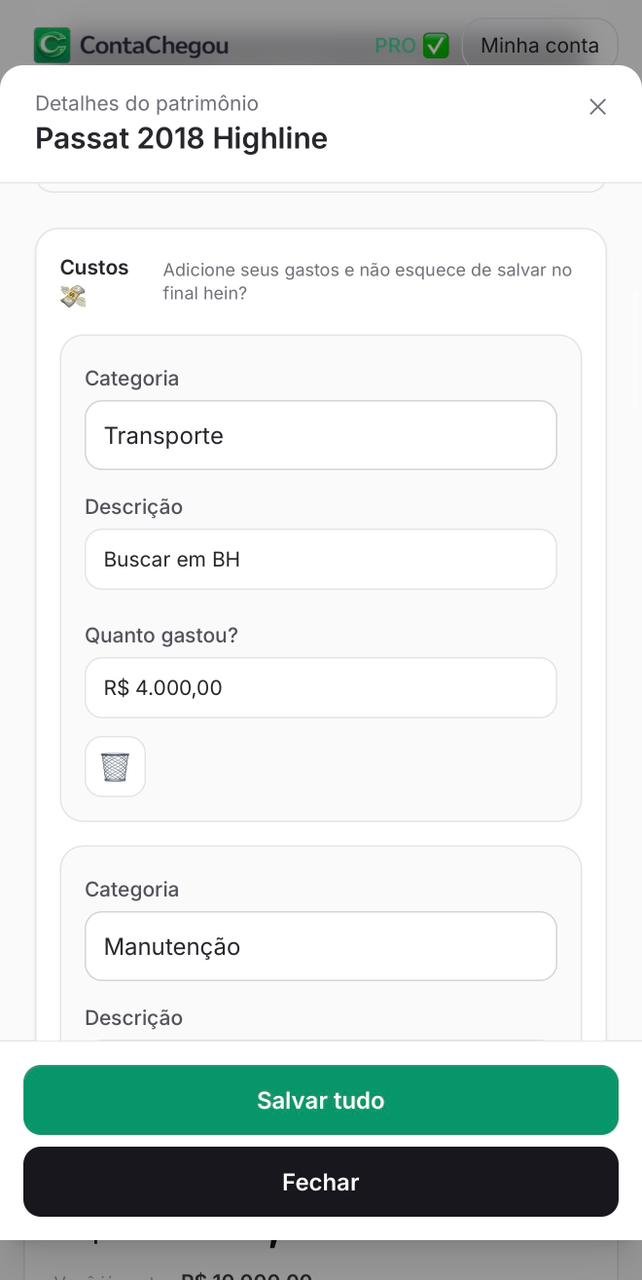Open the Categoria dropdown showing Transporte
Viewport: 642px width, 1280px height.
click(x=320, y=435)
